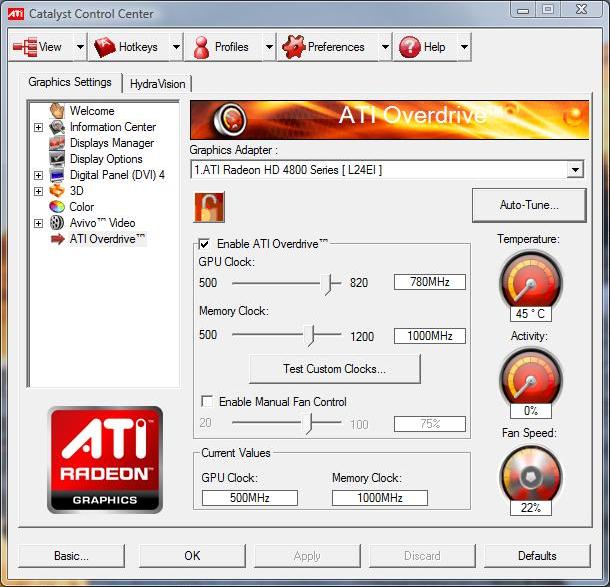610x587 pixels.
Task: Click the Avivo Video film reel icon
Action: [57, 223]
